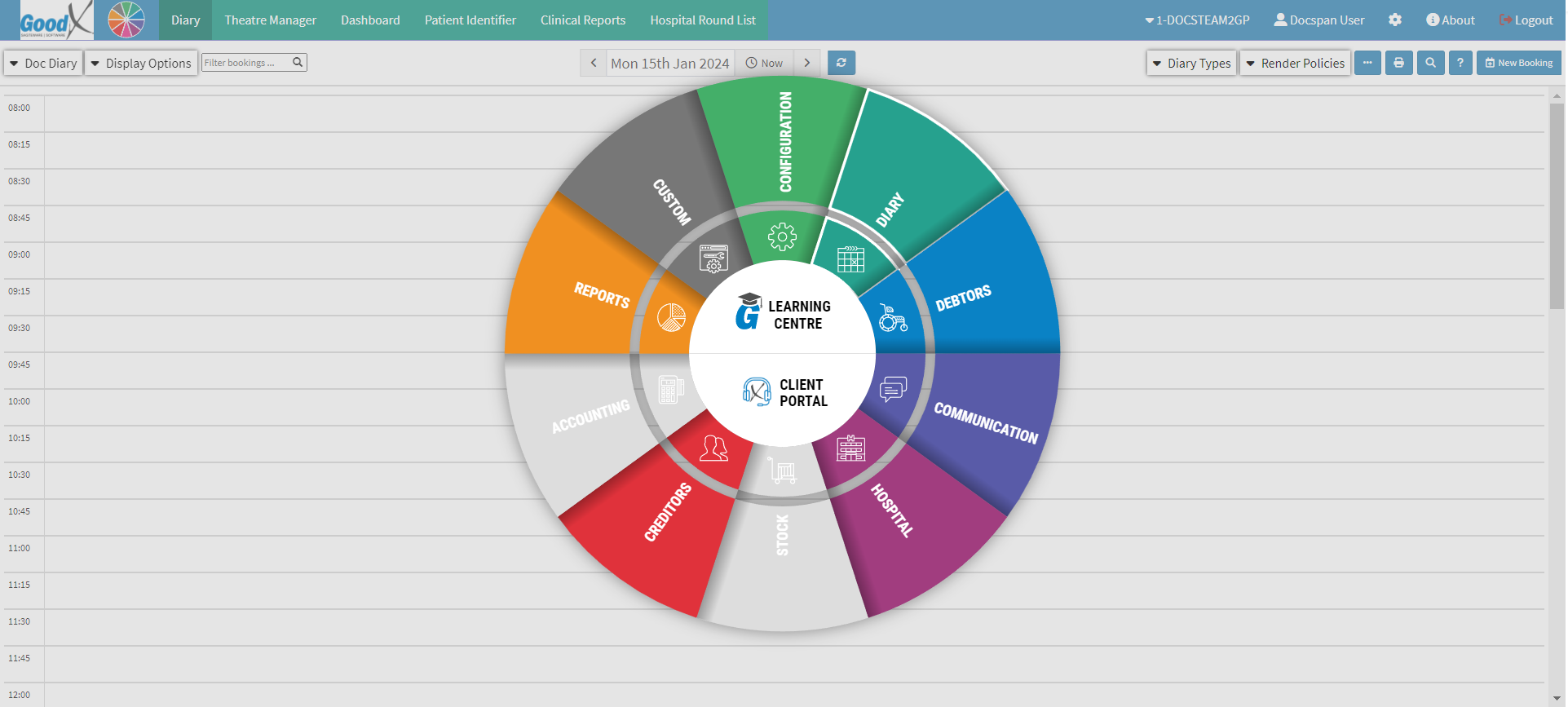Open the Theatre Manager tab
Image resolution: width=1568 pixels, height=707 pixels.
[x=270, y=20]
